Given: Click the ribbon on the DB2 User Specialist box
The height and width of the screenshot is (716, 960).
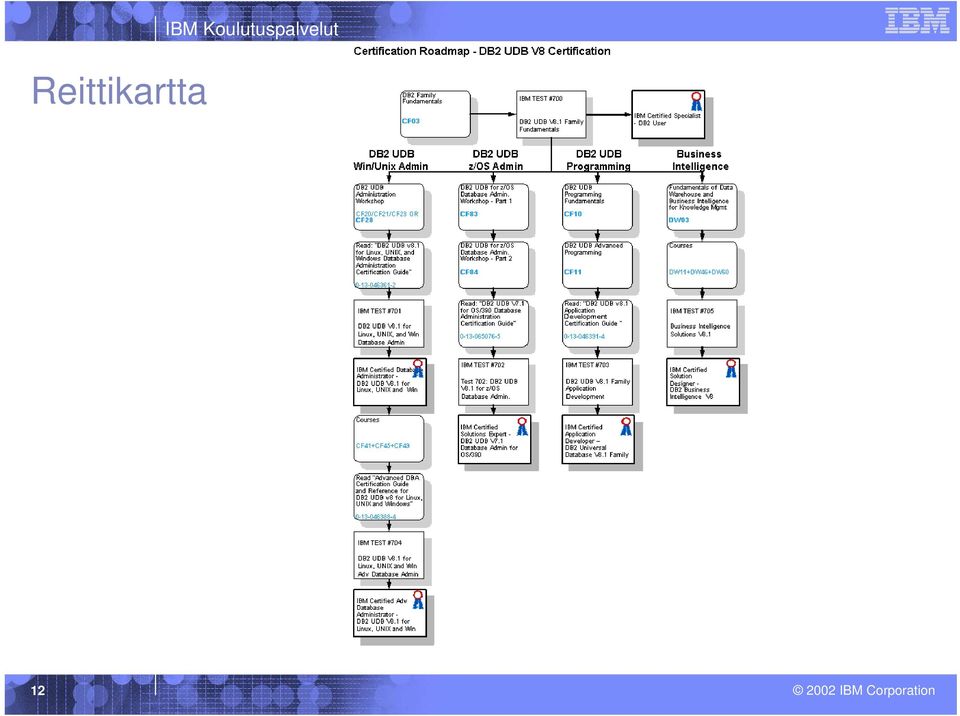Looking at the screenshot, I should [x=696, y=102].
